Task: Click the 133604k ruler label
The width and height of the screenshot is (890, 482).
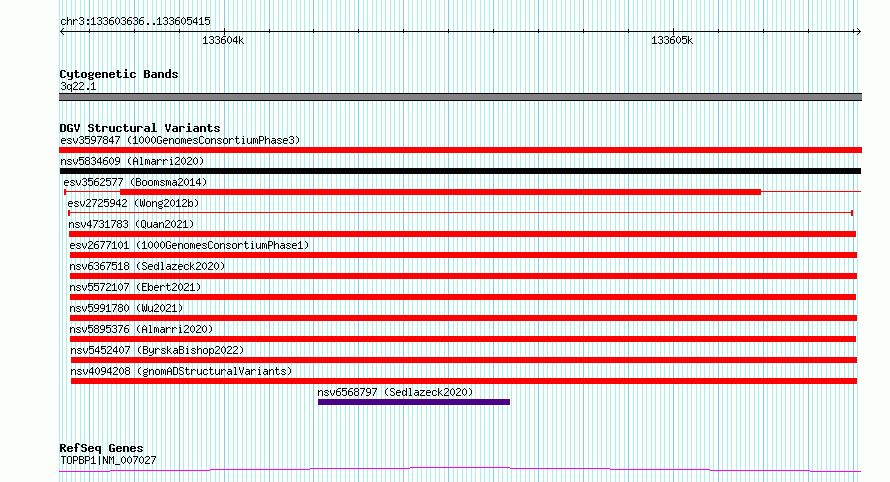Action: click(223, 40)
